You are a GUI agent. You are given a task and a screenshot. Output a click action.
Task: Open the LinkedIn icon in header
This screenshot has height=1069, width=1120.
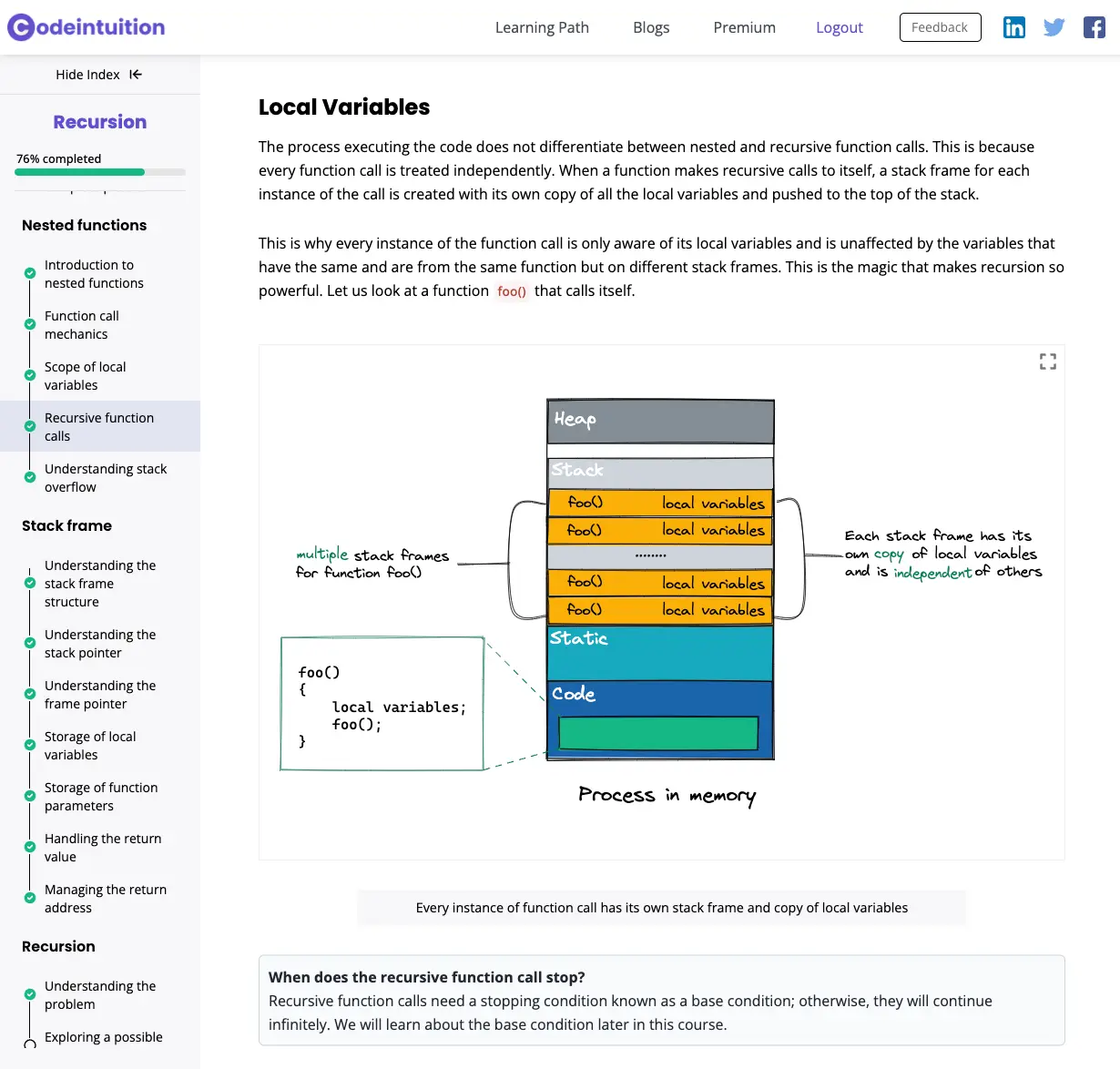coord(1013,27)
